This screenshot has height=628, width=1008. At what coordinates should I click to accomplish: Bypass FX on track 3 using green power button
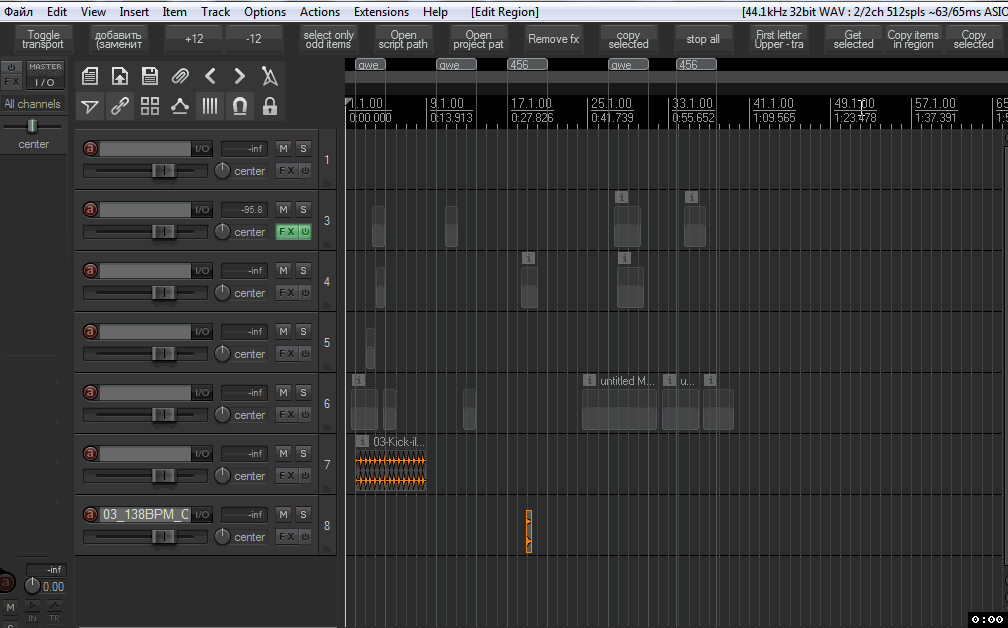click(305, 231)
